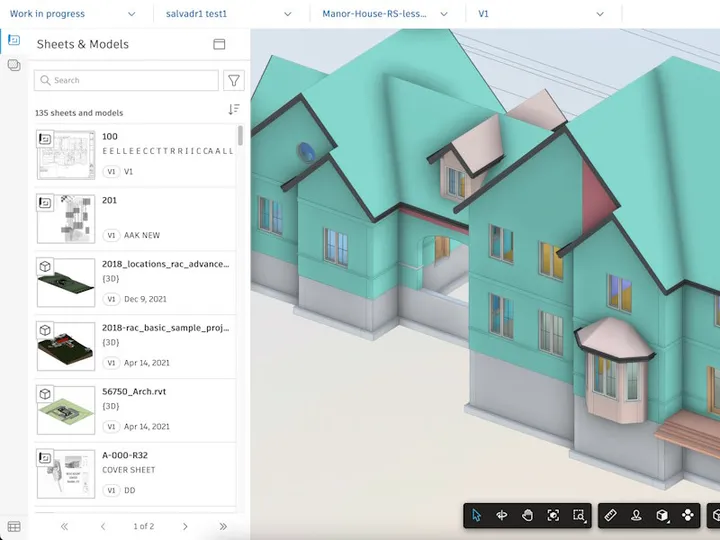
Task: Switch to the second sidebar panel tab
Action: tap(14, 65)
